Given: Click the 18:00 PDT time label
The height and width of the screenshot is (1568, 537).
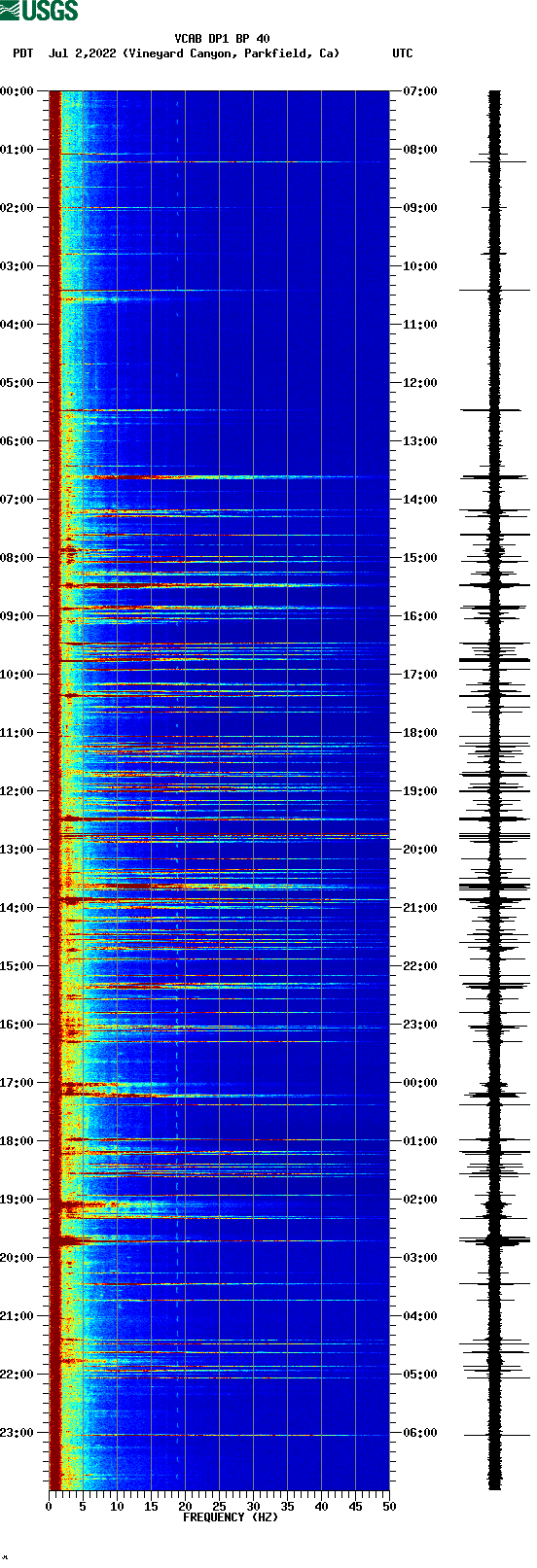Looking at the screenshot, I should (18, 1141).
